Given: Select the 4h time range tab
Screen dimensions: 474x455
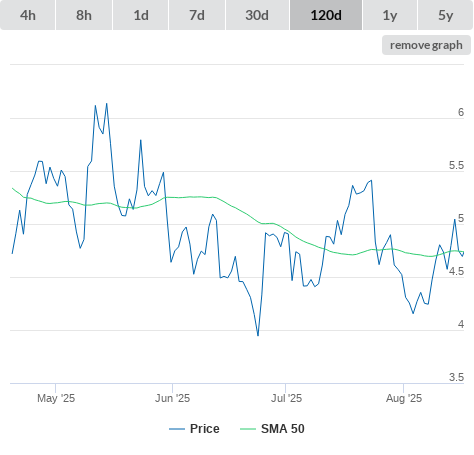Looking at the screenshot, I should click(x=28, y=15).
